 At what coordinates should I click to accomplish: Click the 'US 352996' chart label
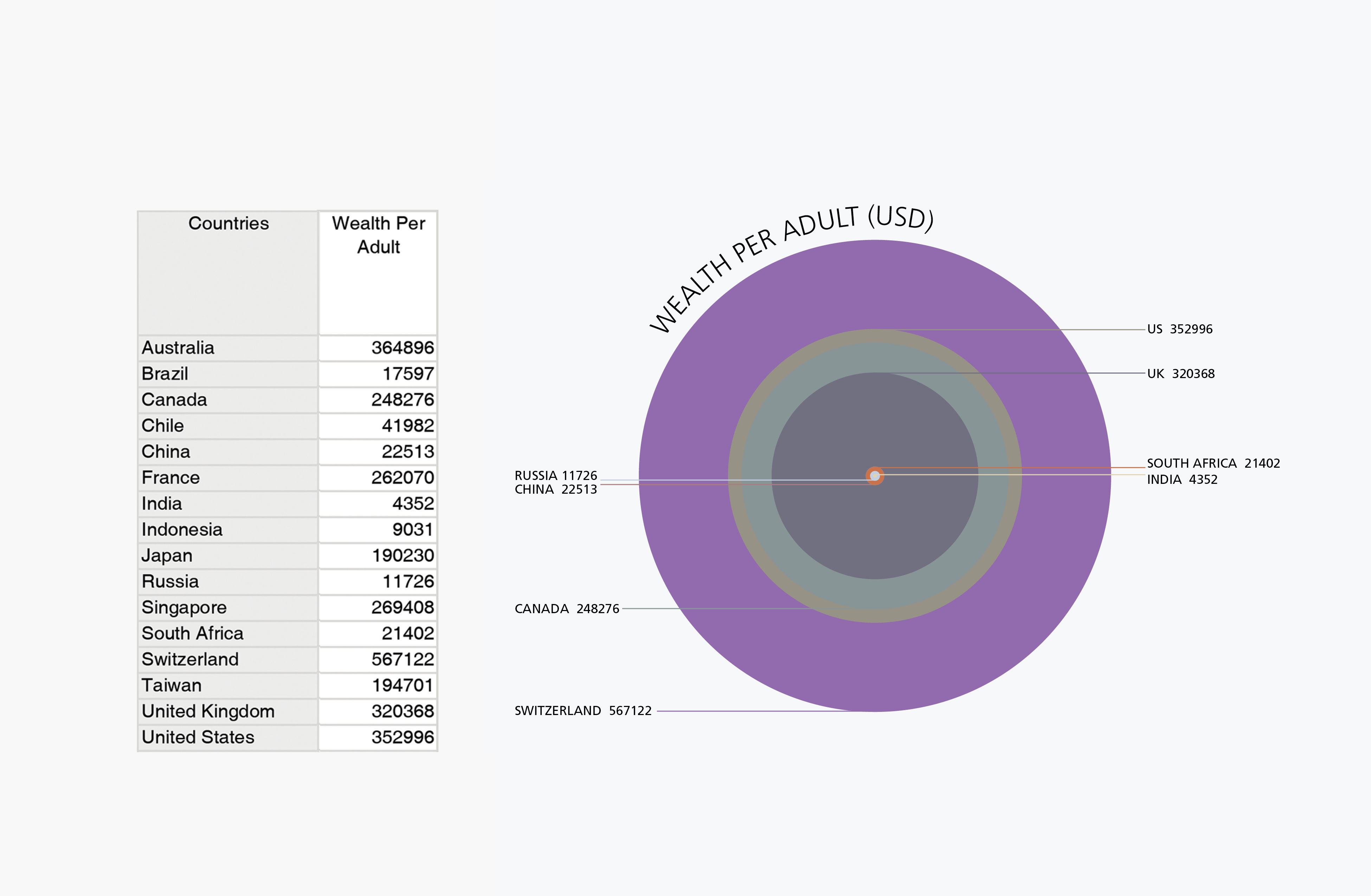pos(1180,329)
